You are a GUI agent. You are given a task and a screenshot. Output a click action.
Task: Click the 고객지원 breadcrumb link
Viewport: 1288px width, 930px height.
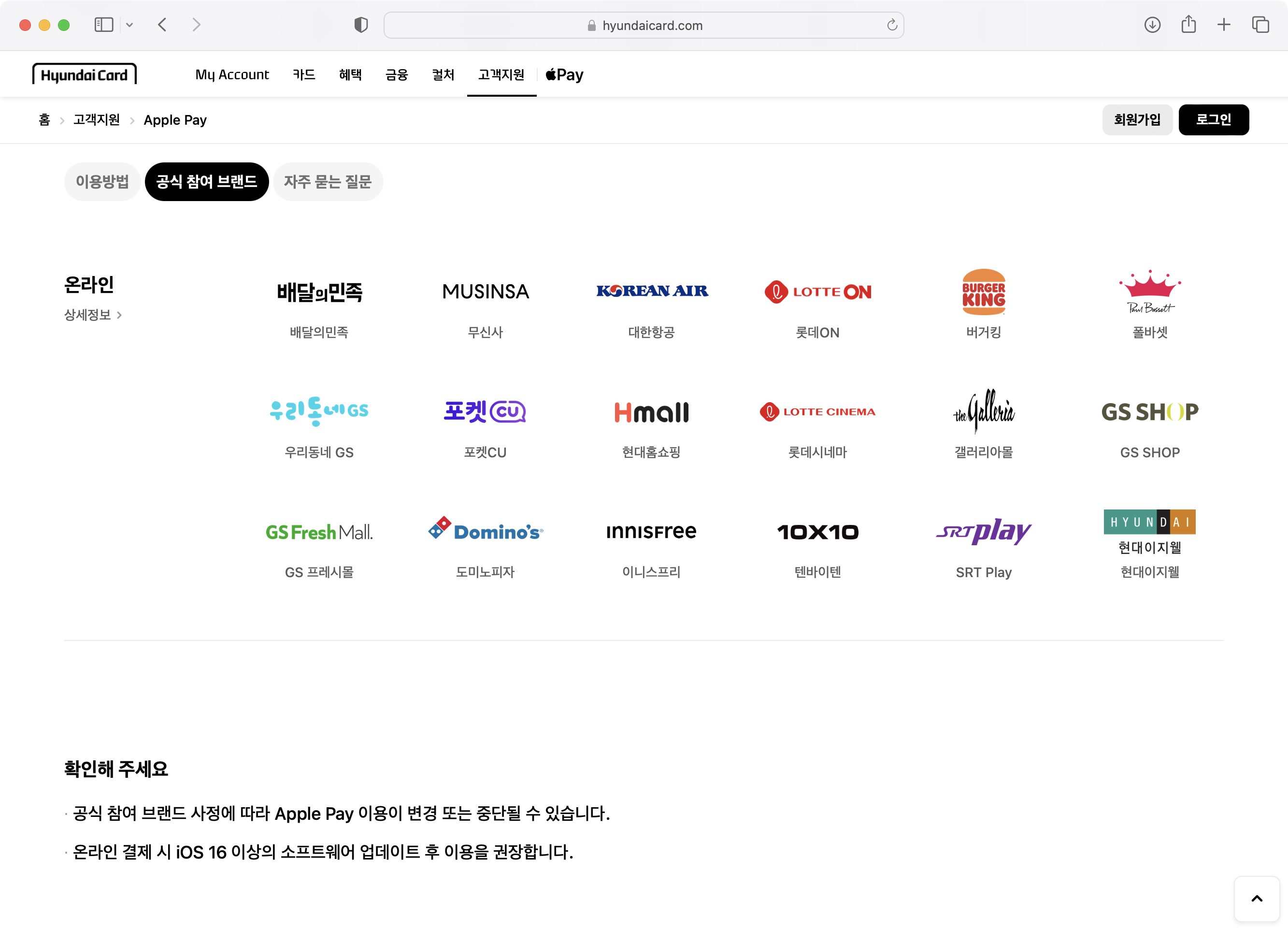(97, 120)
